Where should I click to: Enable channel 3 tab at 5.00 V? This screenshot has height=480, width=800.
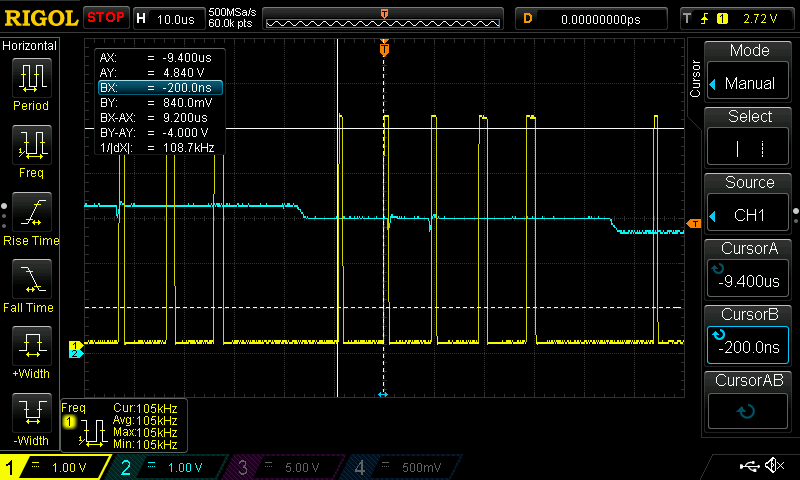tap(286, 467)
